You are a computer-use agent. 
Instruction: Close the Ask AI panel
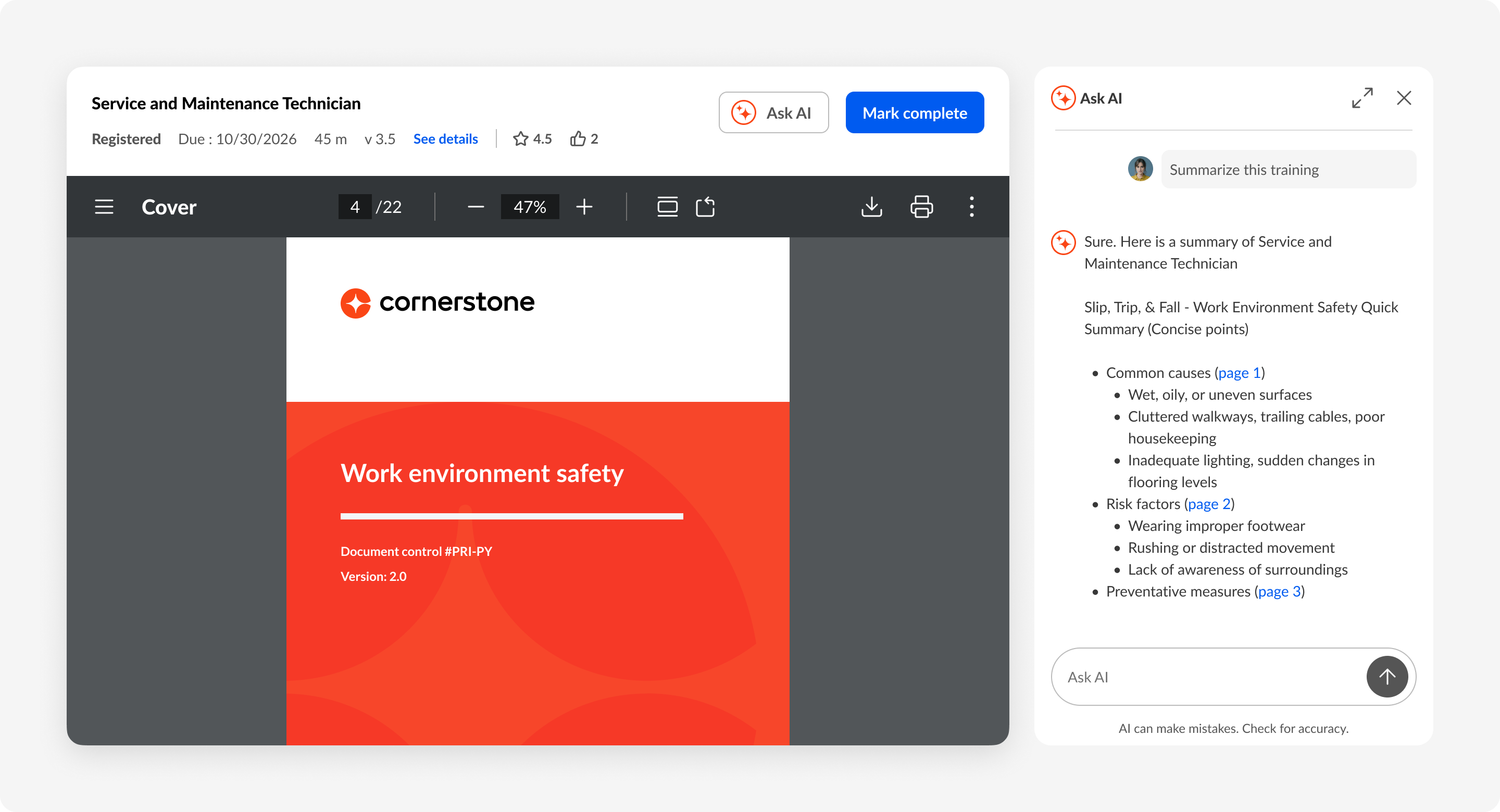pos(1404,98)
